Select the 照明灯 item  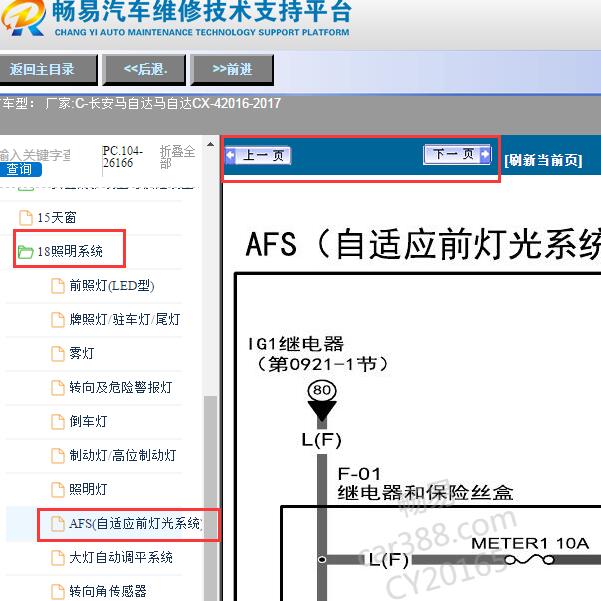pyautogui.click(x=88, y=489)
